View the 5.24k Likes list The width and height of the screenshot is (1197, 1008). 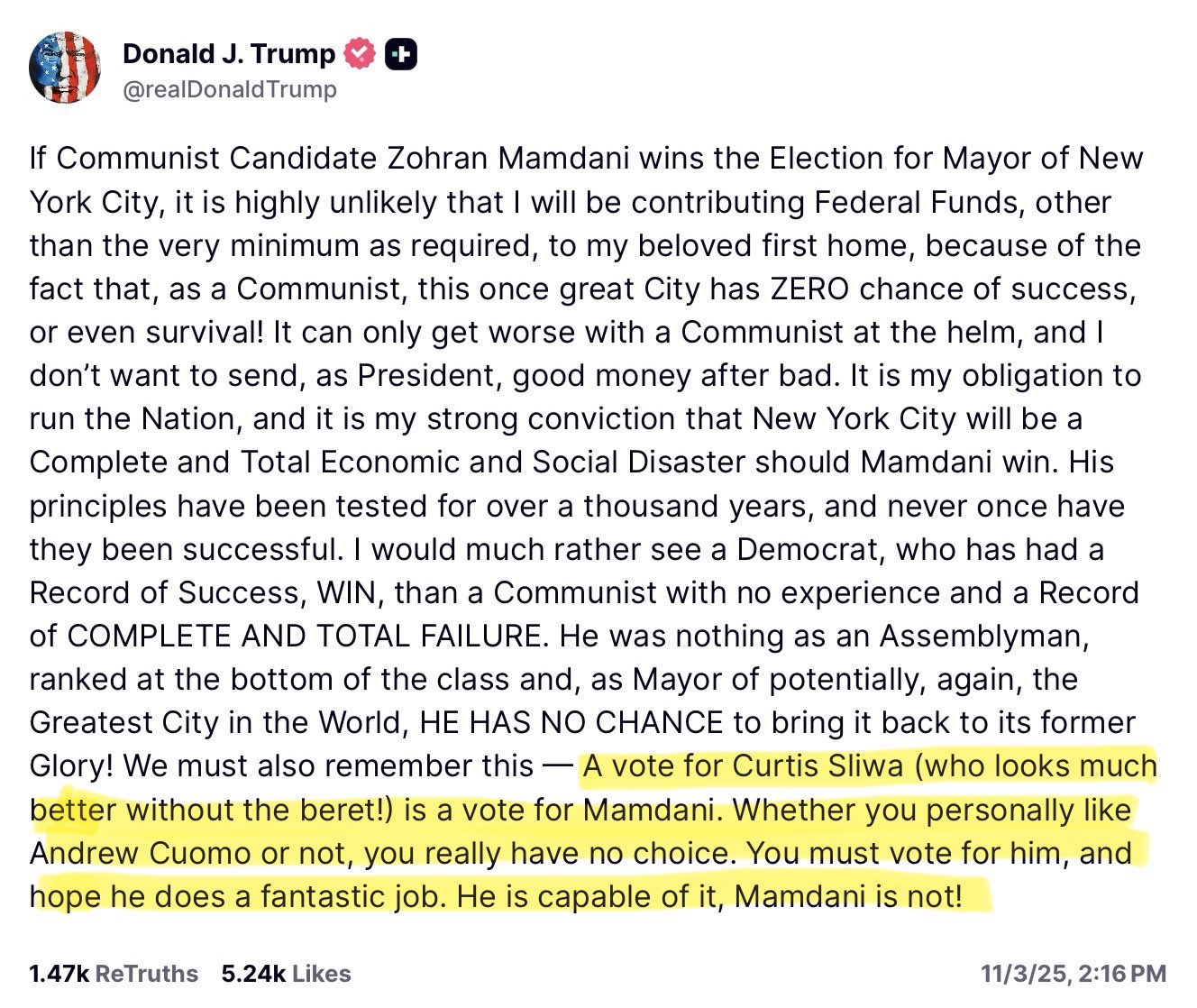286,974
